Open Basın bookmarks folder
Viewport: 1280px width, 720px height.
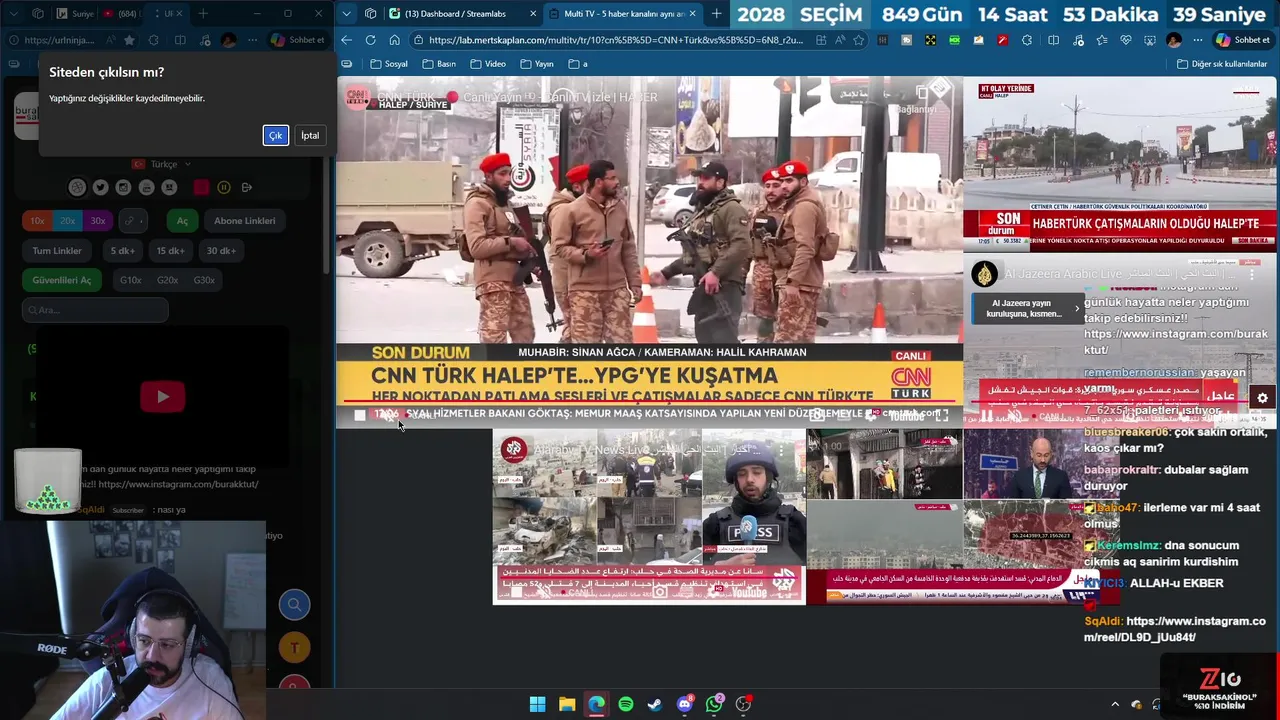tap(439, 64)
